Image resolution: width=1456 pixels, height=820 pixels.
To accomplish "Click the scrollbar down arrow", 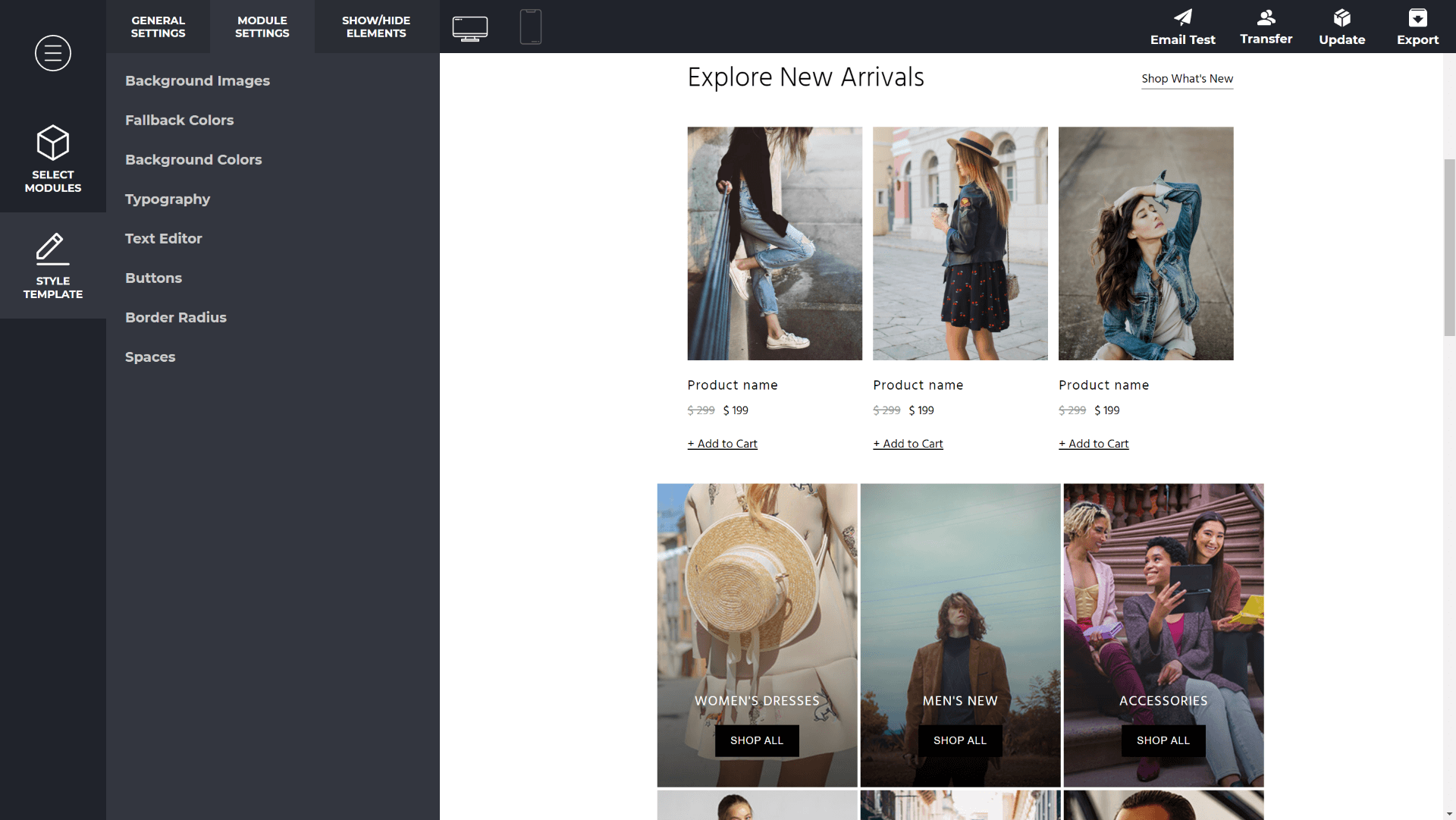I will click(x=1449, y=814).
